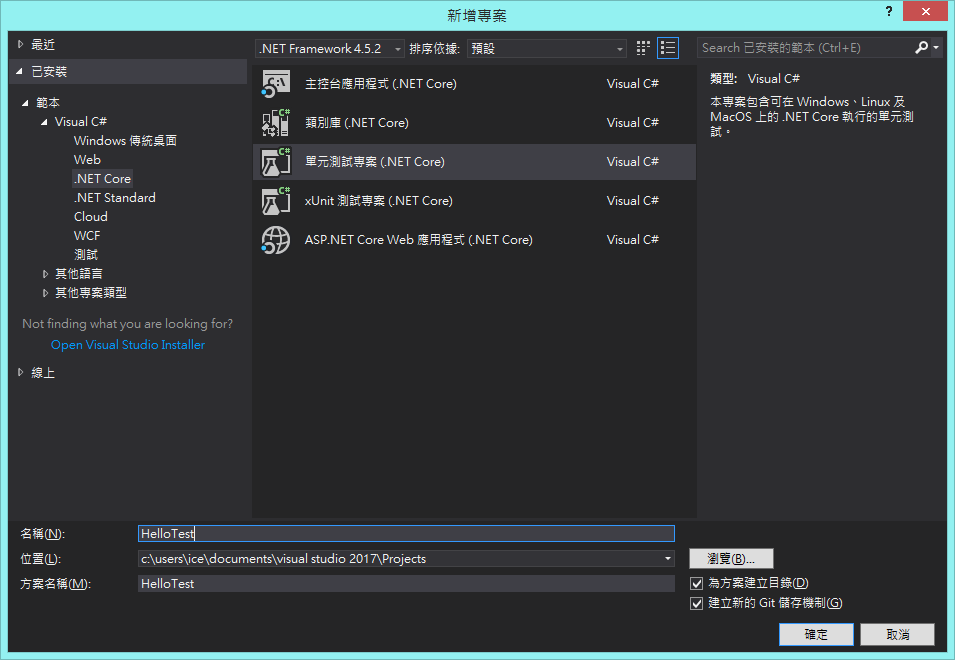Screen dimensions: 955x660
Task: Select Windows 傳統桌面 category
Action: pos(125,141)
